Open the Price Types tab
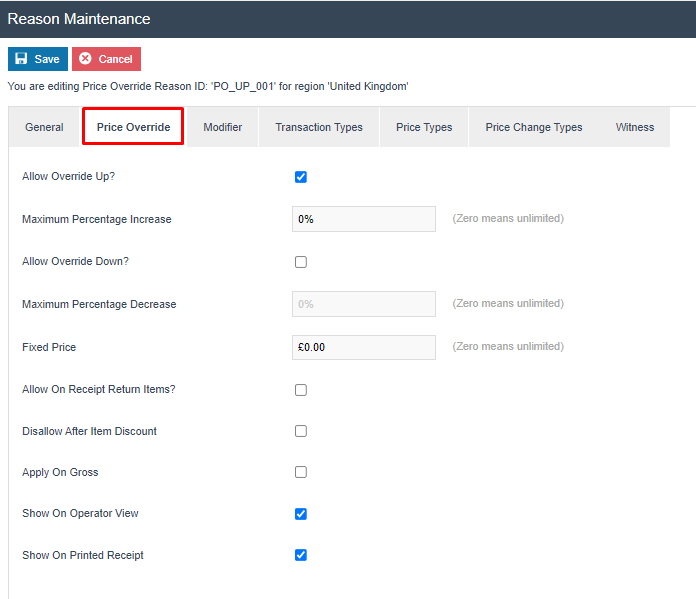 (424, 127)
